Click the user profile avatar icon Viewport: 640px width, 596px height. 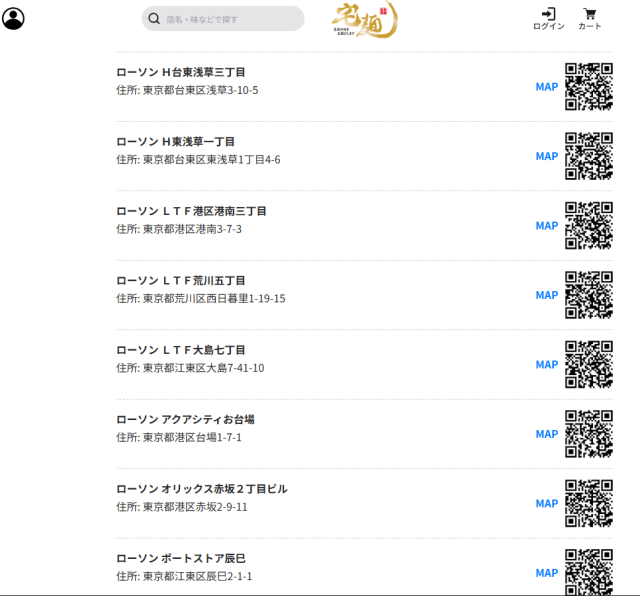pos(13,18)
